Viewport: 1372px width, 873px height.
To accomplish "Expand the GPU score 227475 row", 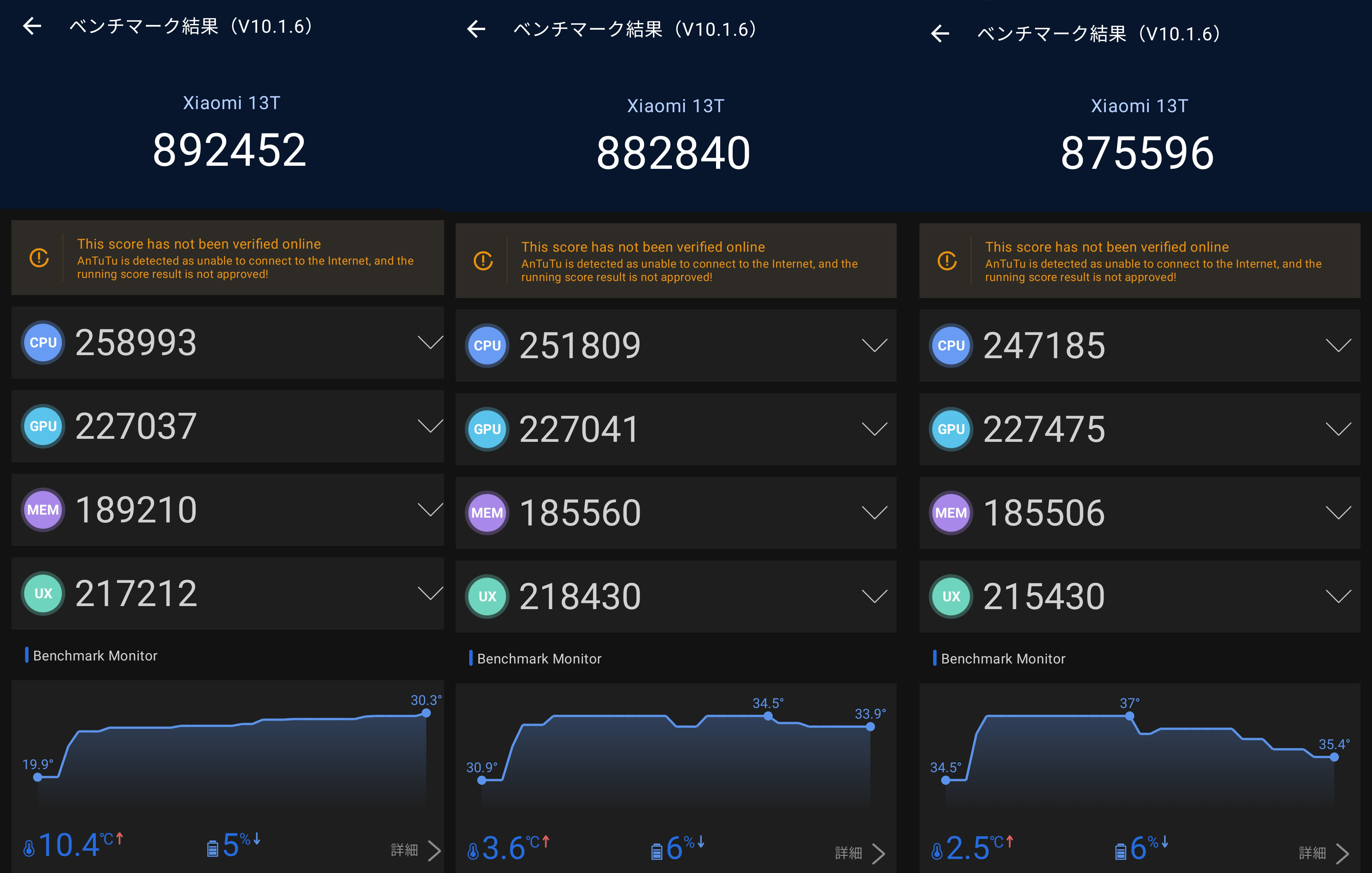I will point(1339,429).
